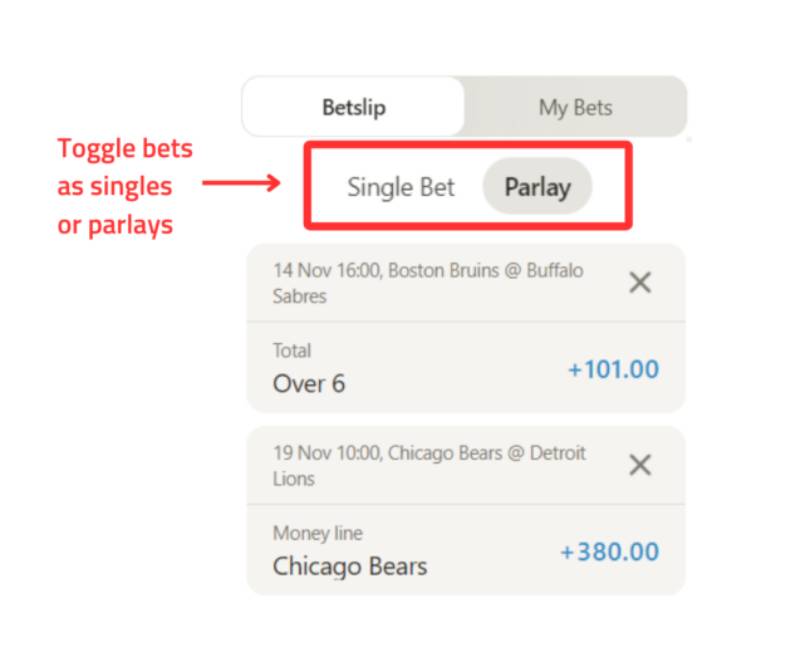Click the +101.00 odds value
Image resolution: width=800 pixels, height=667 pixels.
(613, 370)
